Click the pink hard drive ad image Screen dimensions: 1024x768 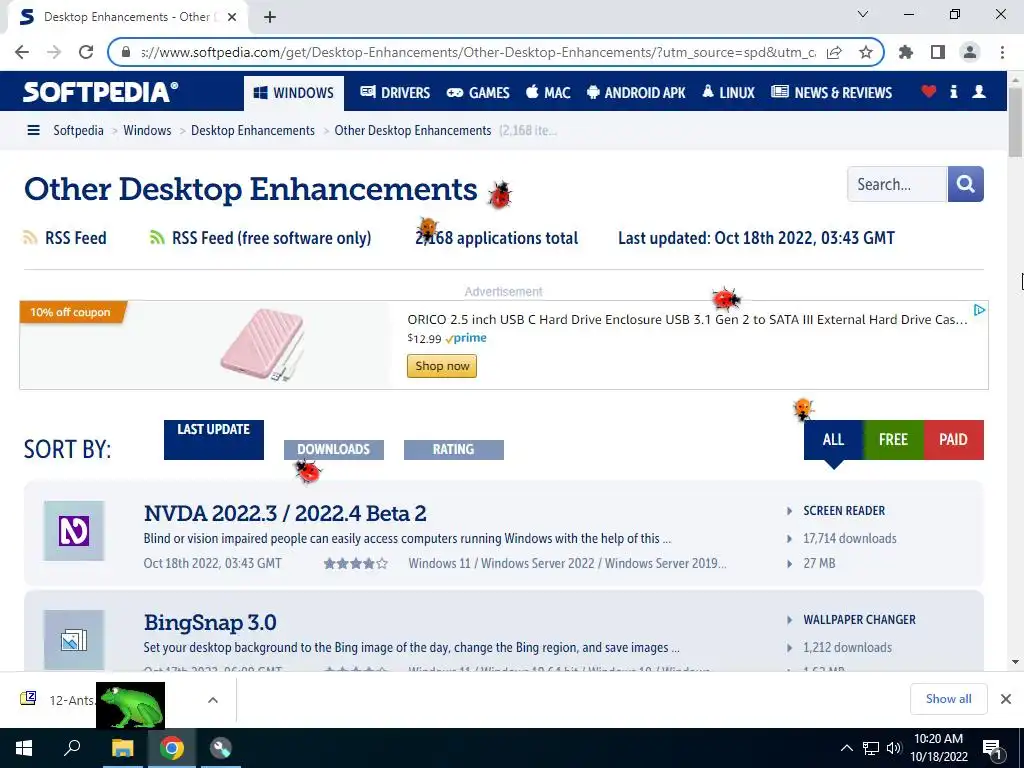point(264,344)
